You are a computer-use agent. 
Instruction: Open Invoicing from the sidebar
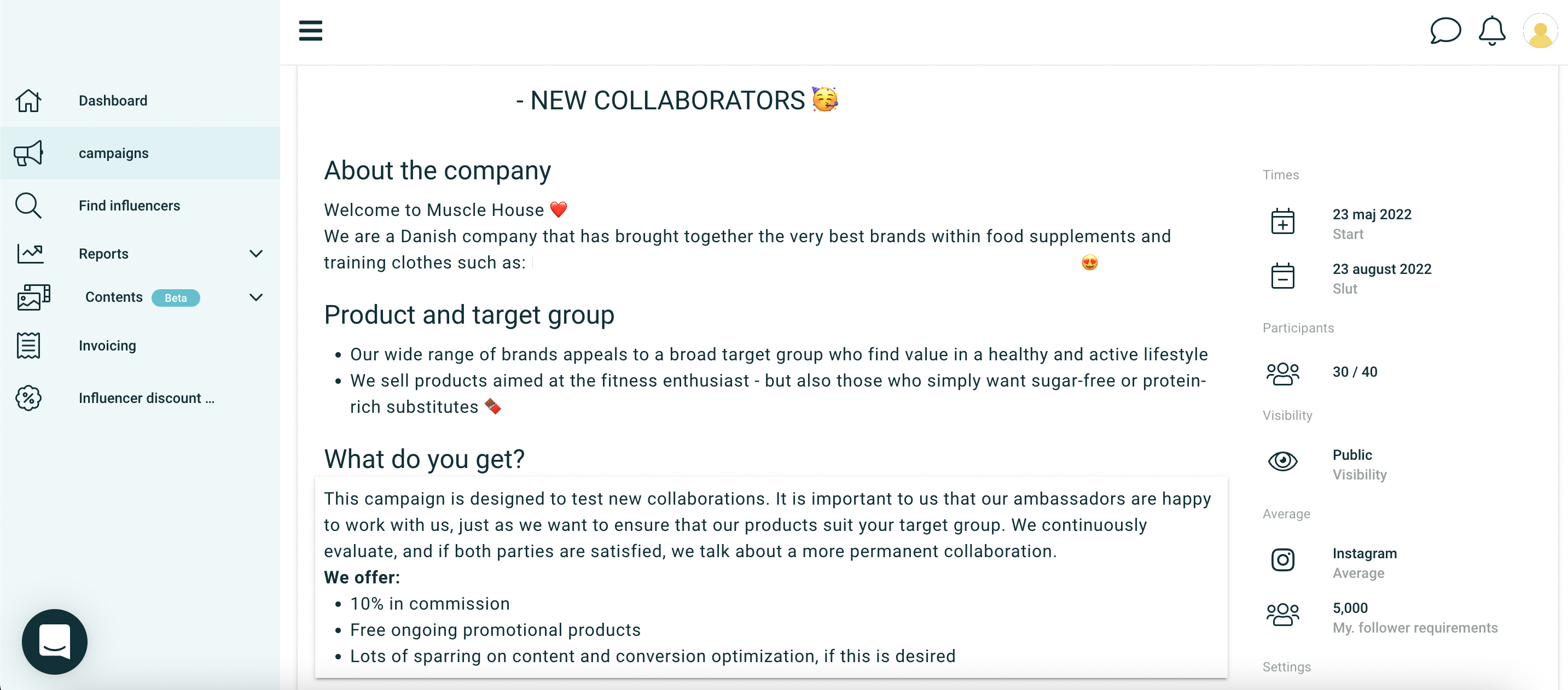107,346
